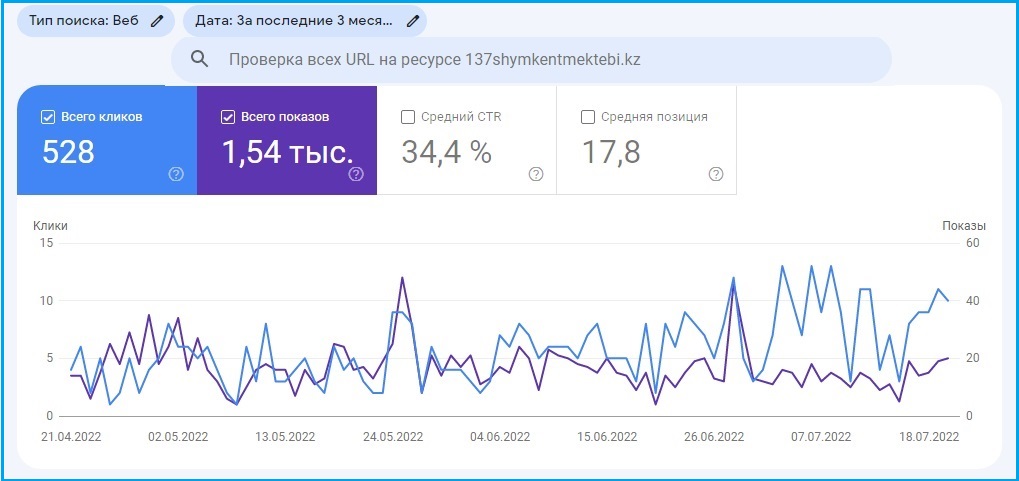Uncheck the Всего показов checkbox
The height and width of the screenshot is (481, 1019).
[227, 118]
